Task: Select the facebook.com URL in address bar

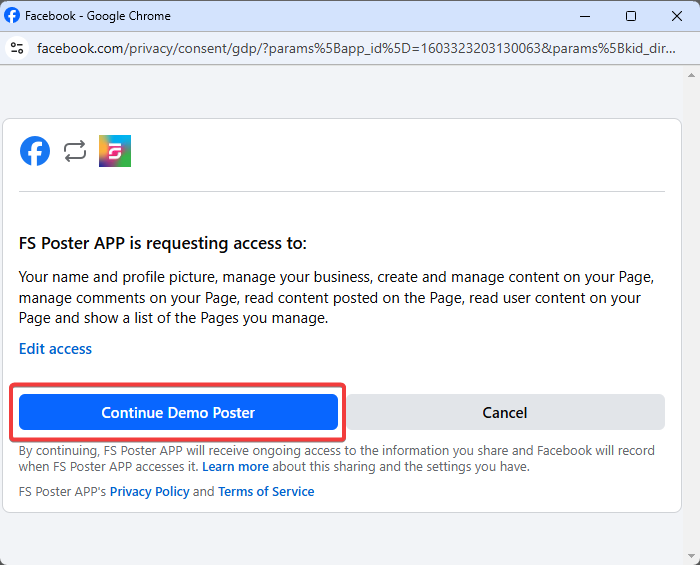Action: [x=356, y=48]
